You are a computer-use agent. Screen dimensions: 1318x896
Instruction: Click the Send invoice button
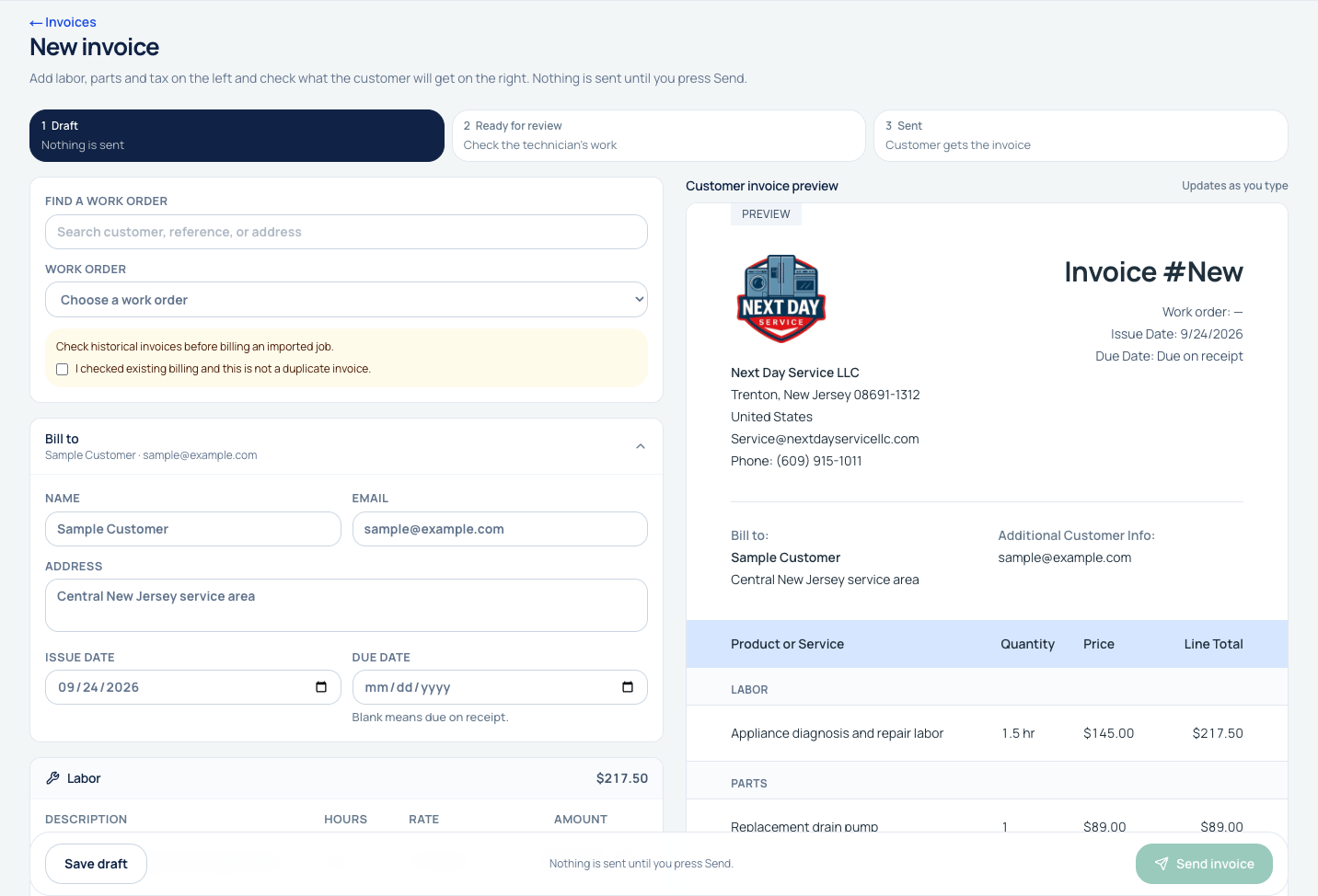coord(1204,864)
